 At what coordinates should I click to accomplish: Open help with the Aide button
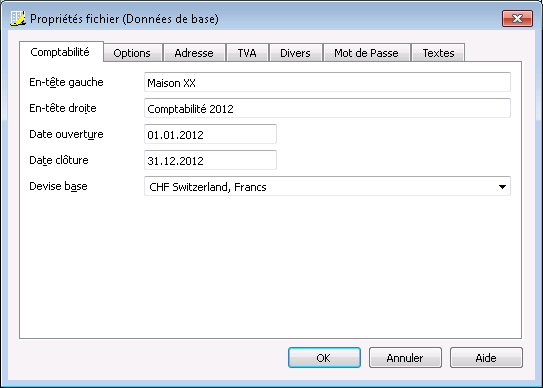tap(486, 358)
